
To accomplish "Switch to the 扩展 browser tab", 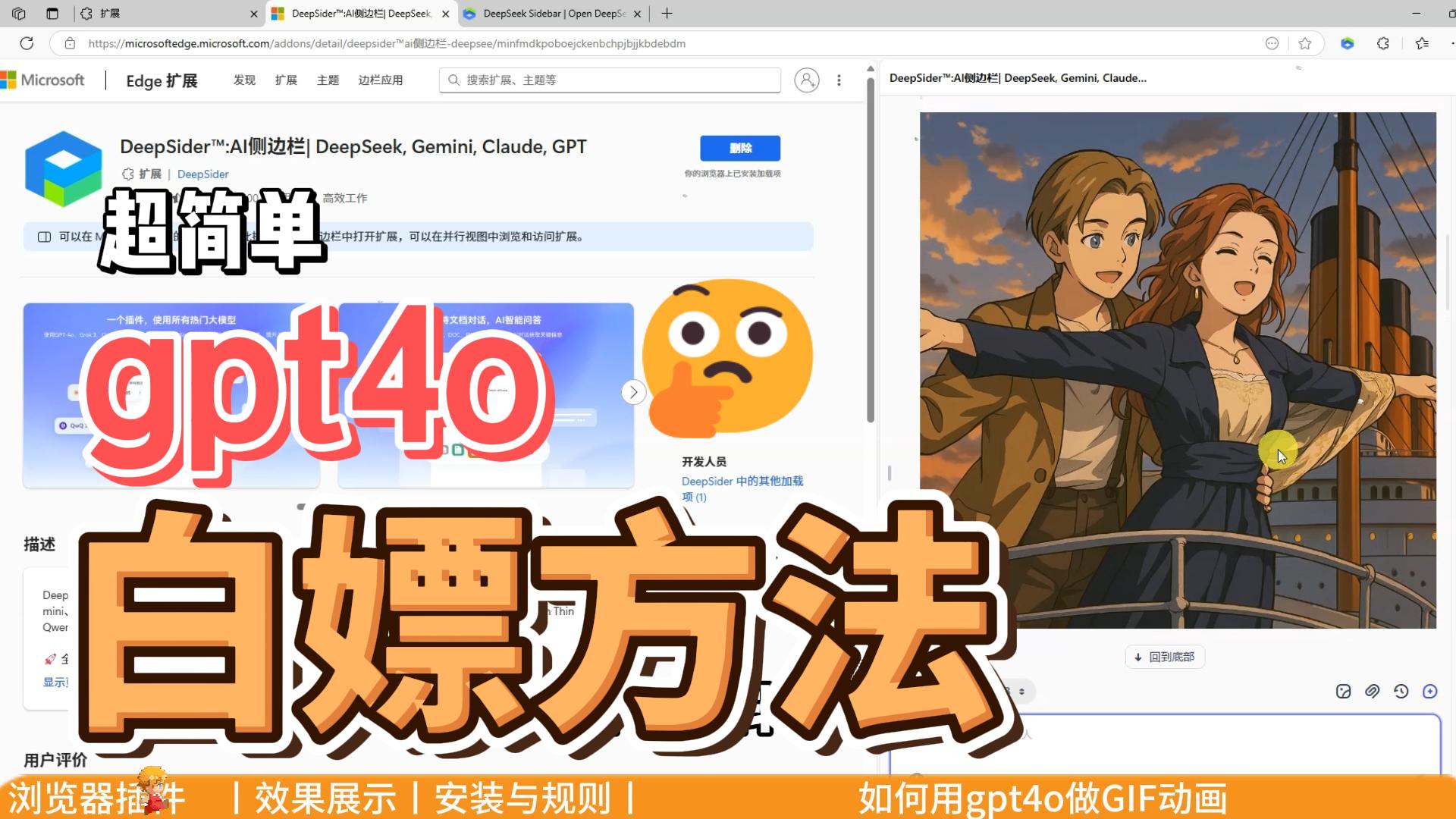I will pos(169,14).
